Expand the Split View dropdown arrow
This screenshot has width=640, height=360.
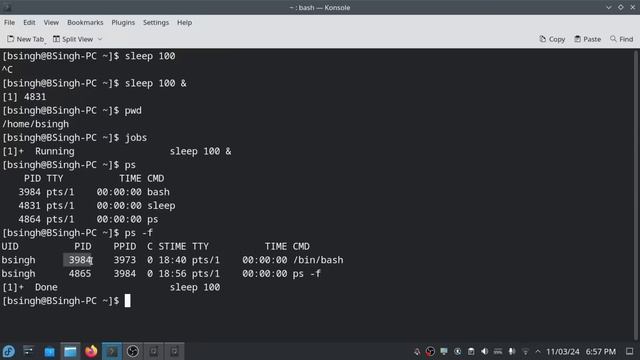coord(100,39)
